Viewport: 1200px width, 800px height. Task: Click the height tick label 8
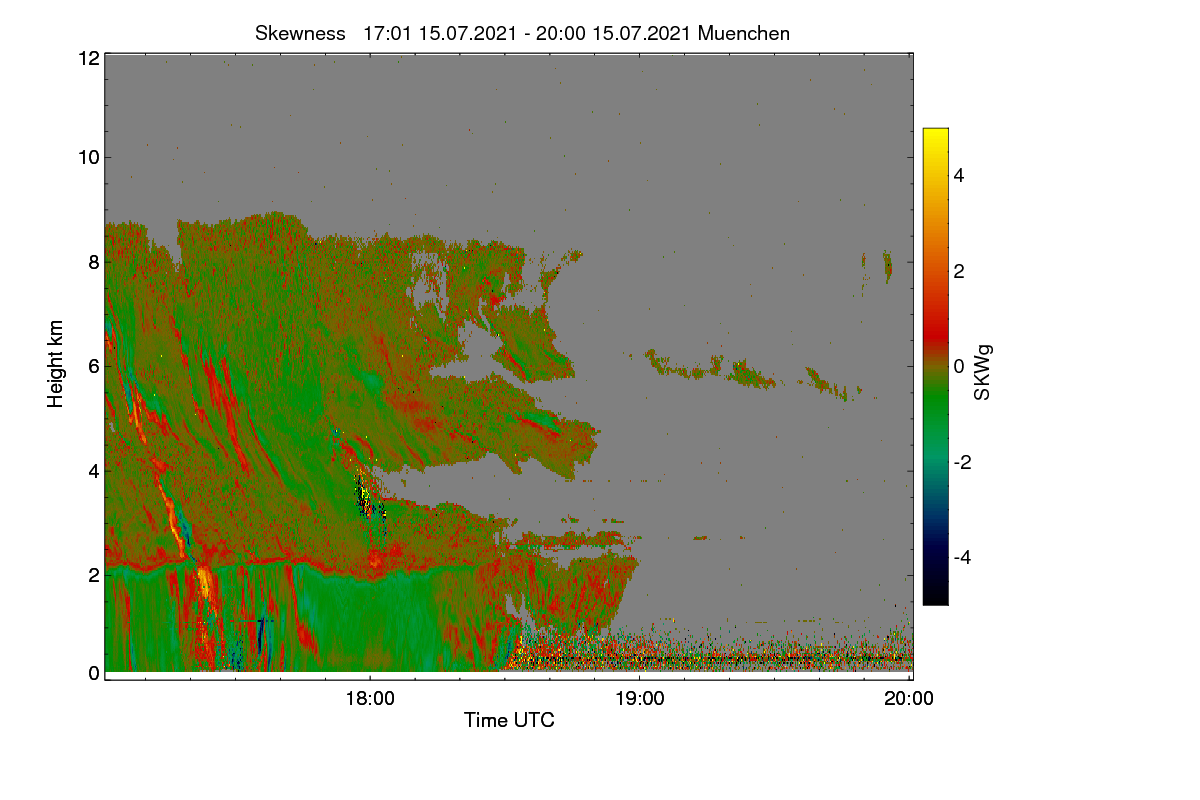[x=93, y=262]
